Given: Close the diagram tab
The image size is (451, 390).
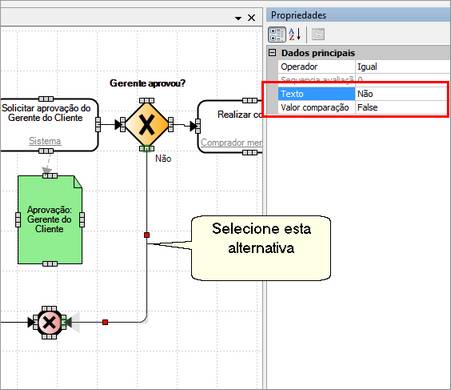Looking at the screenshot, I should [251, 18].
